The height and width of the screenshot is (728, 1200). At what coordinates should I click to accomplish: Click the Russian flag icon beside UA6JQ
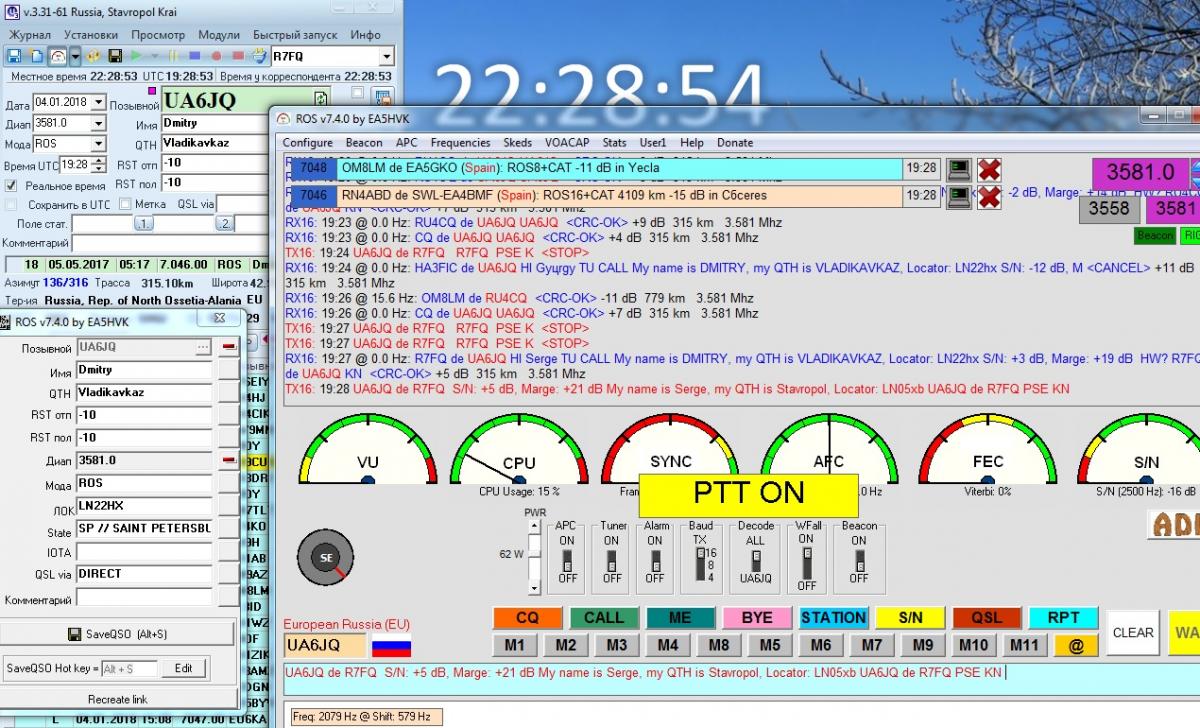391,645
